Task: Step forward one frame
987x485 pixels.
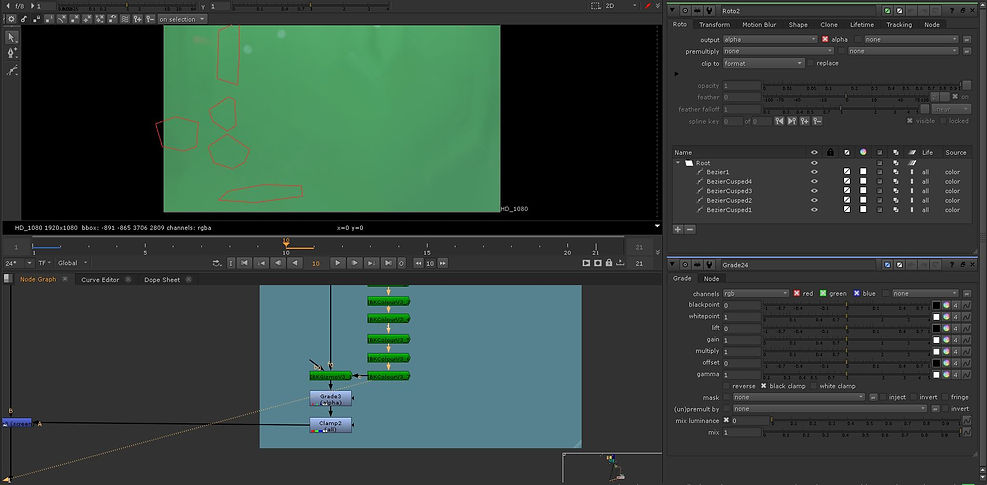Action: (x=355, y=263)
